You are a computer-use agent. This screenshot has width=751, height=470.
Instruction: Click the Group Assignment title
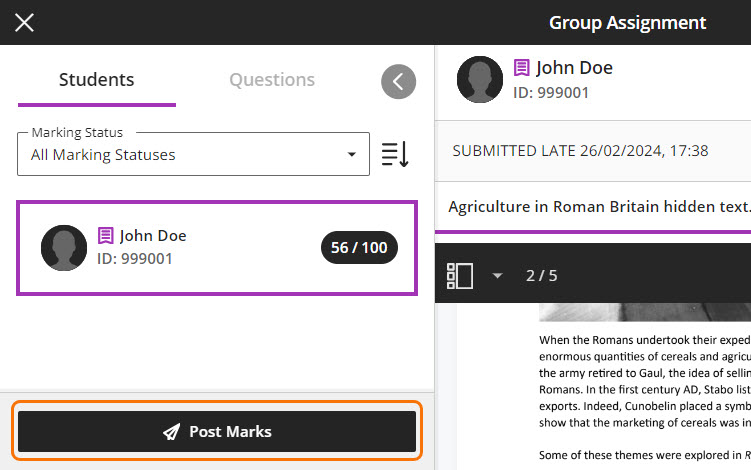pos(627,22)
